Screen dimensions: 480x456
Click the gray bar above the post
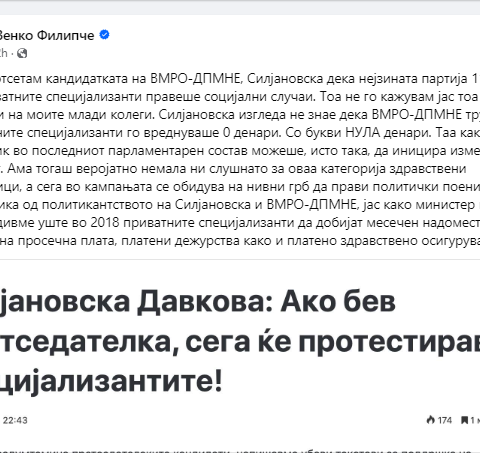coord(240,7)
